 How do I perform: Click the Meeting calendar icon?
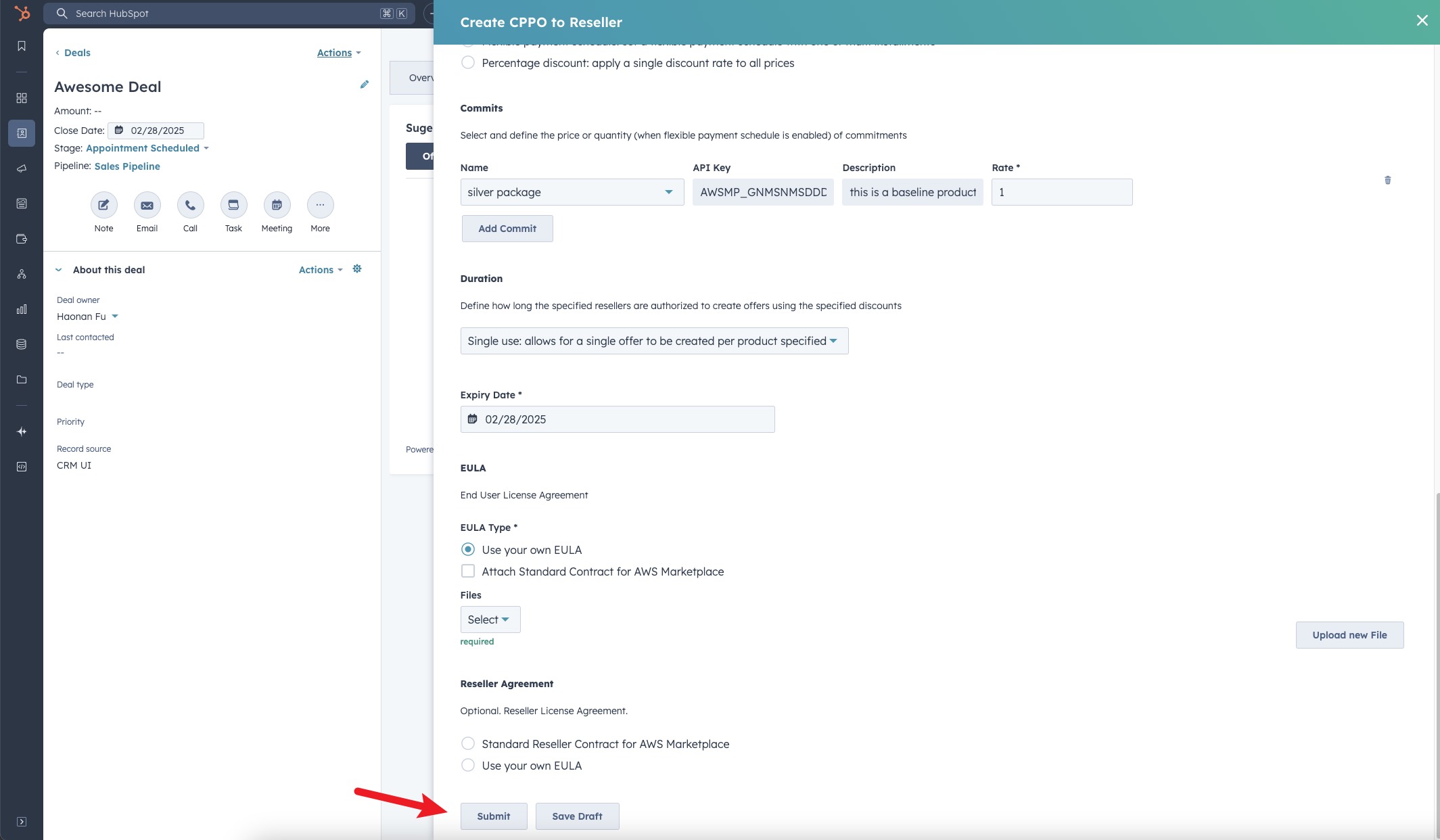click(x=277, y=205)
